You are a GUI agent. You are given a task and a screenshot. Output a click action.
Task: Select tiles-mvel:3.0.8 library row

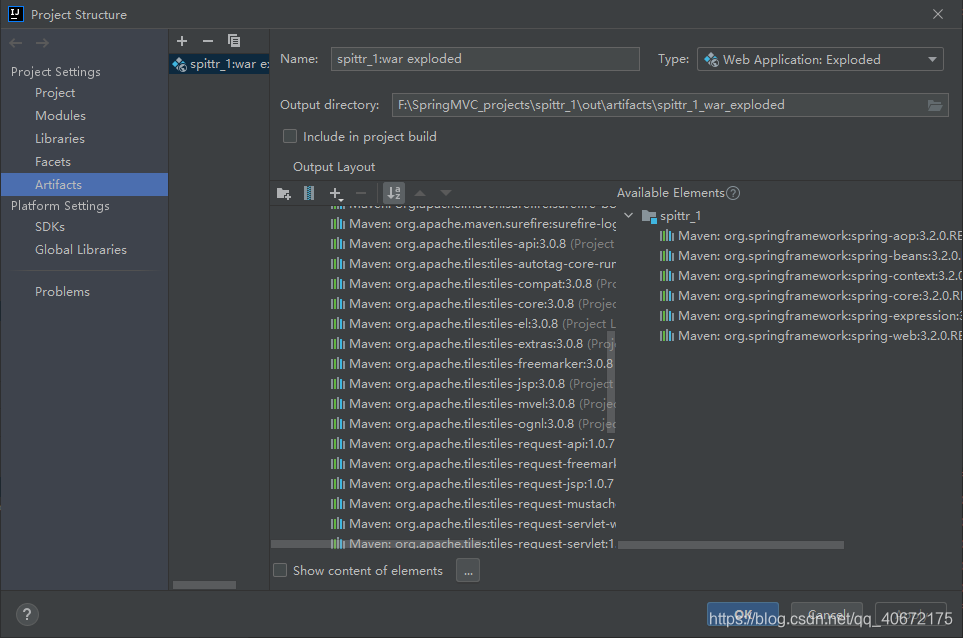click(x=473, y=403)
